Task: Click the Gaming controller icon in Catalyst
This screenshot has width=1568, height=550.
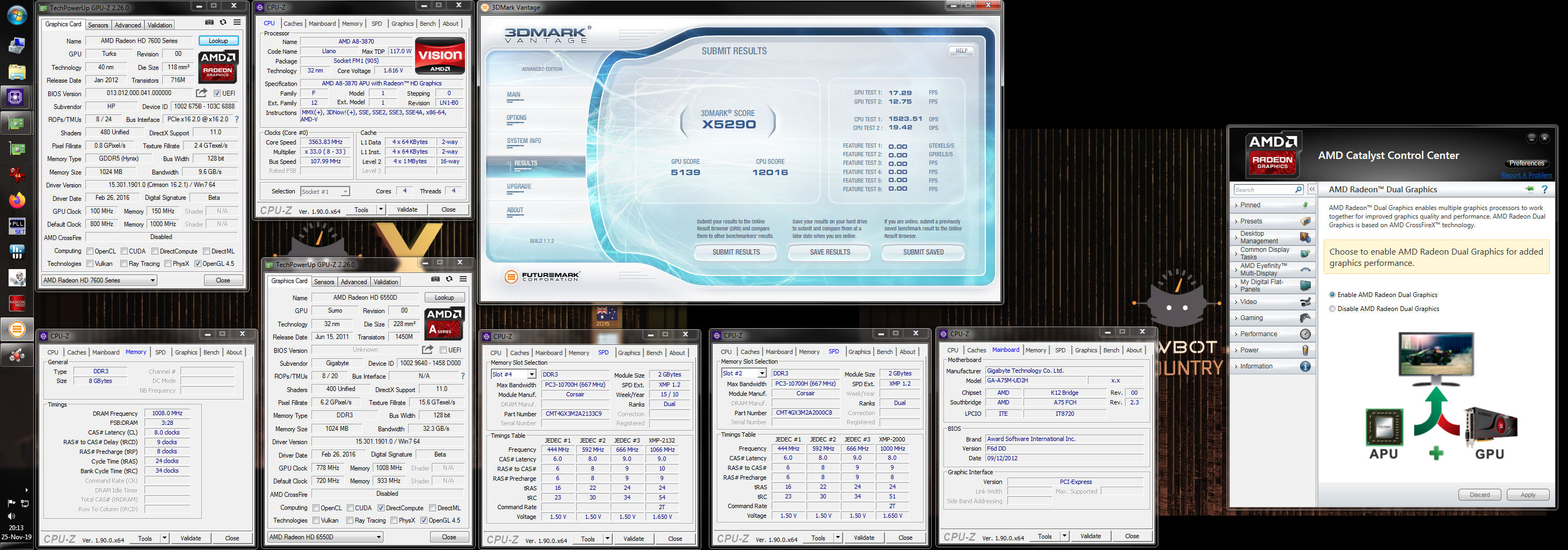Action: (x=1305, y=318)
